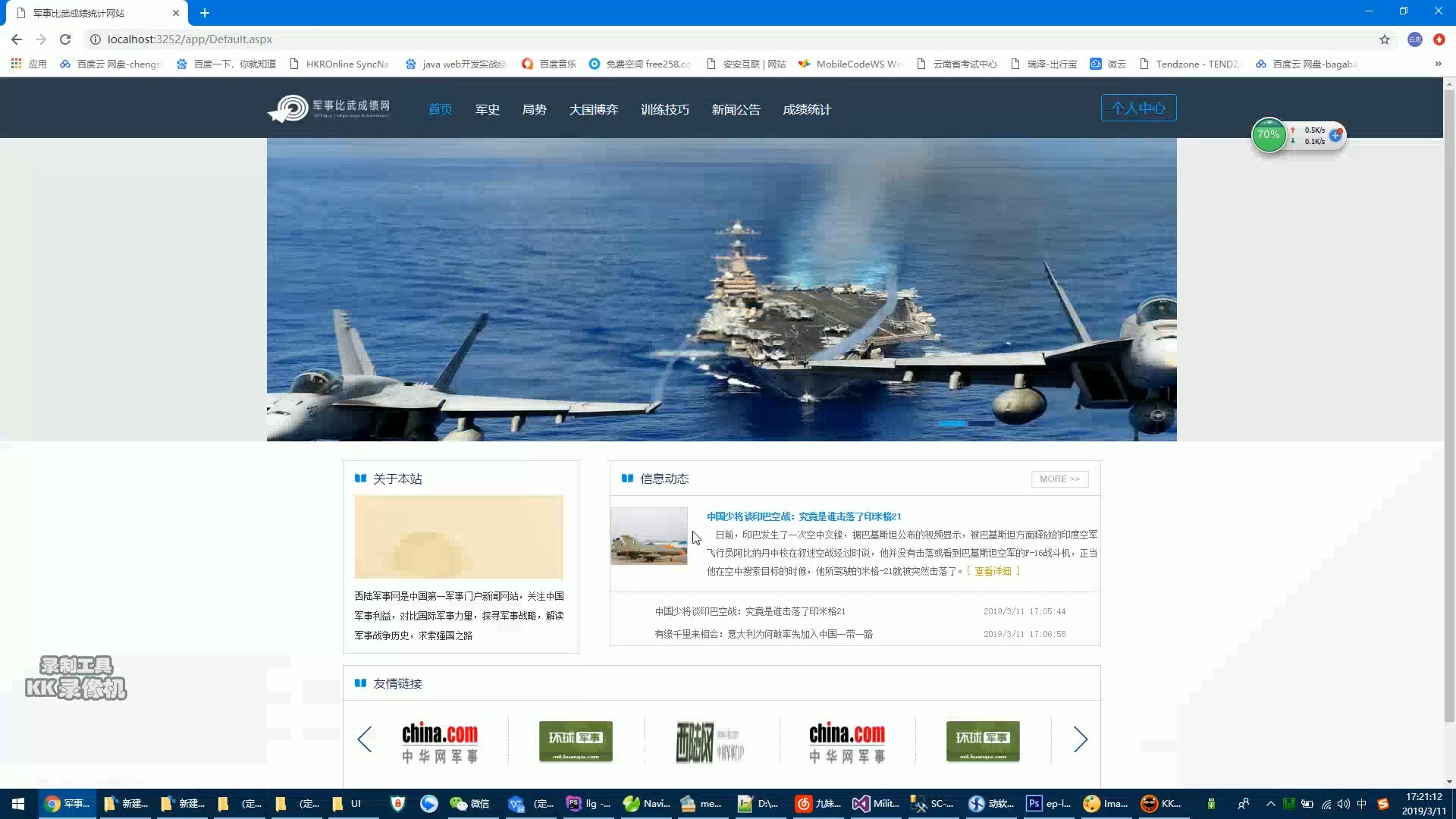Bookmark this page with the star icon

1385,39
